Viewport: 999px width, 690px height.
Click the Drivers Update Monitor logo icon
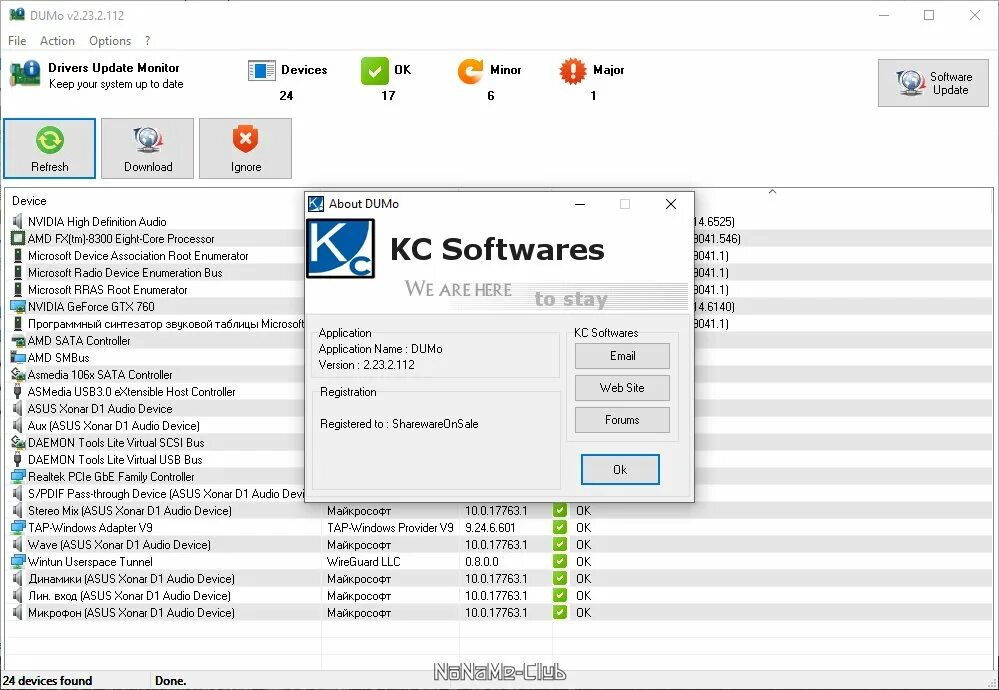pos(25,74)
